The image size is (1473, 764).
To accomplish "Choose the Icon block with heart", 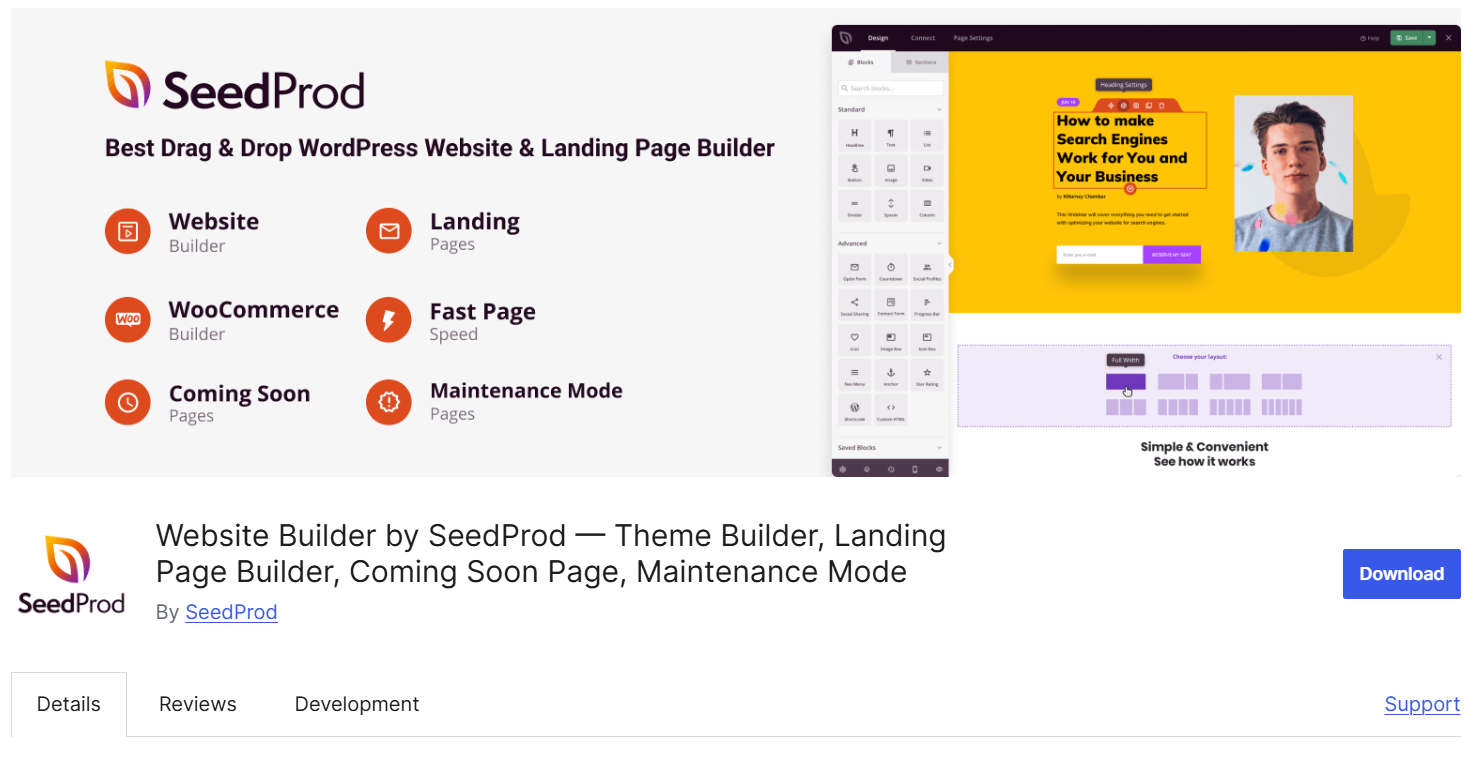I will (x=855, y=339).
